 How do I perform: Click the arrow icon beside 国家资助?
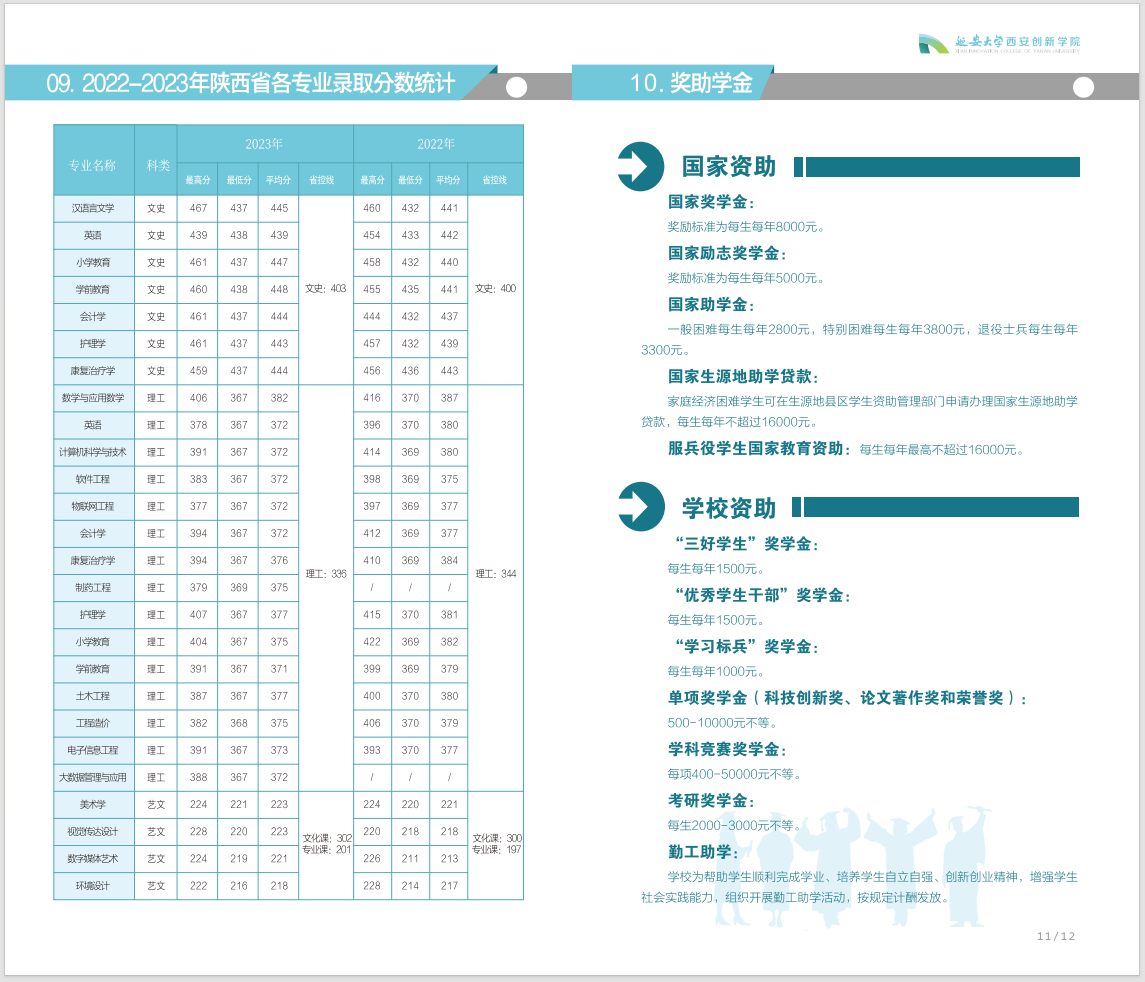(x=640, y=166)
